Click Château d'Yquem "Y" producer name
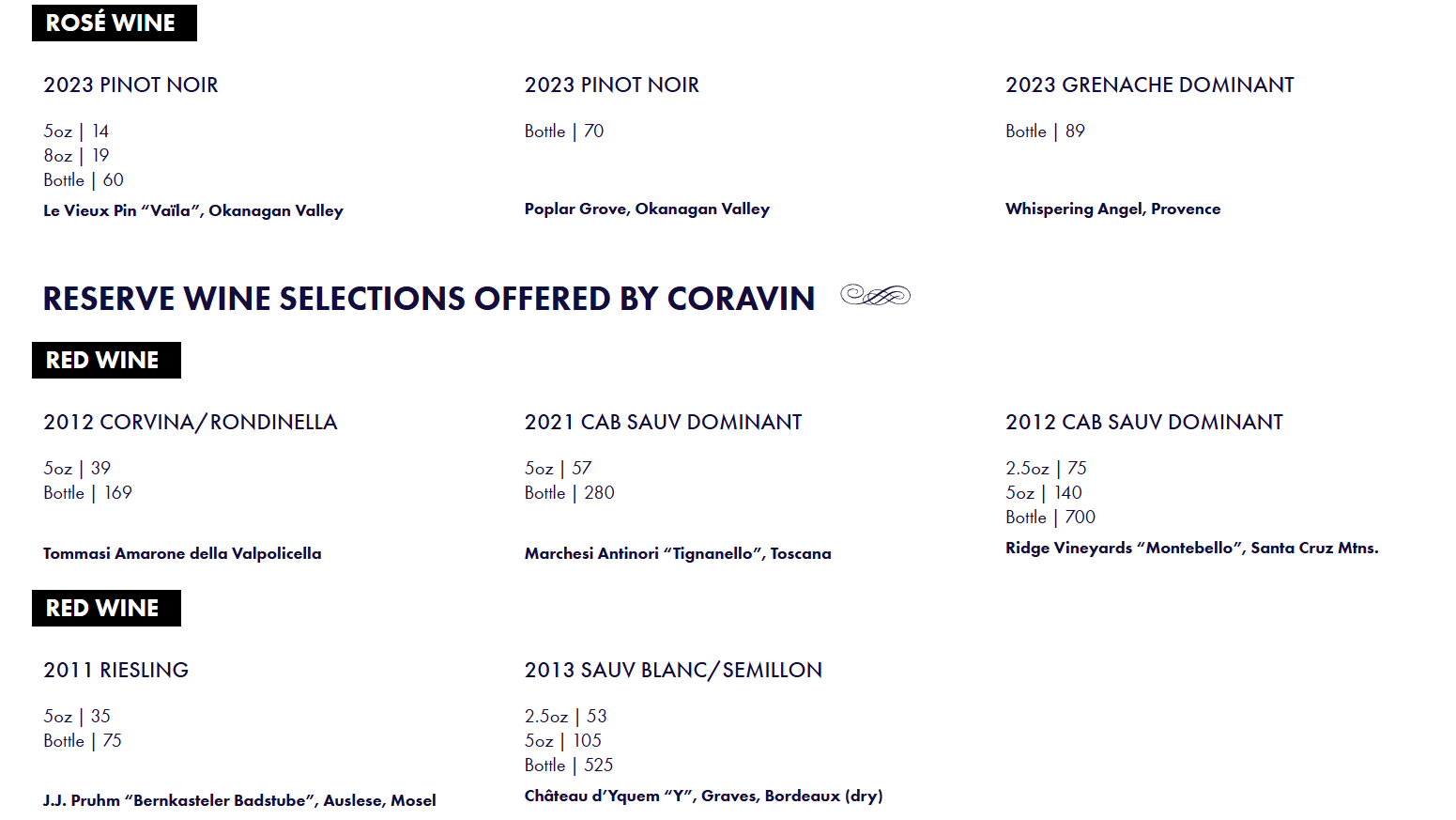Viewport: 1456px width, 820px height. pyautogui.click(x=703, y=797)
